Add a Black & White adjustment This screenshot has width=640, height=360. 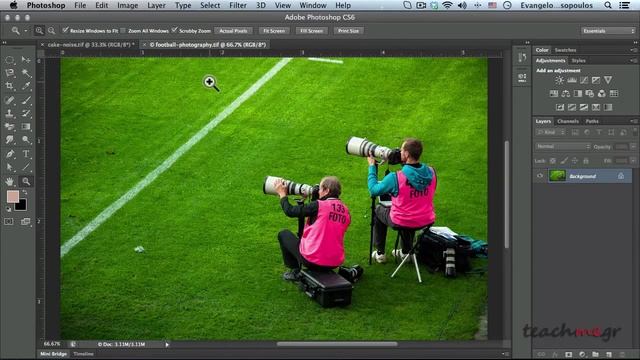578,94
